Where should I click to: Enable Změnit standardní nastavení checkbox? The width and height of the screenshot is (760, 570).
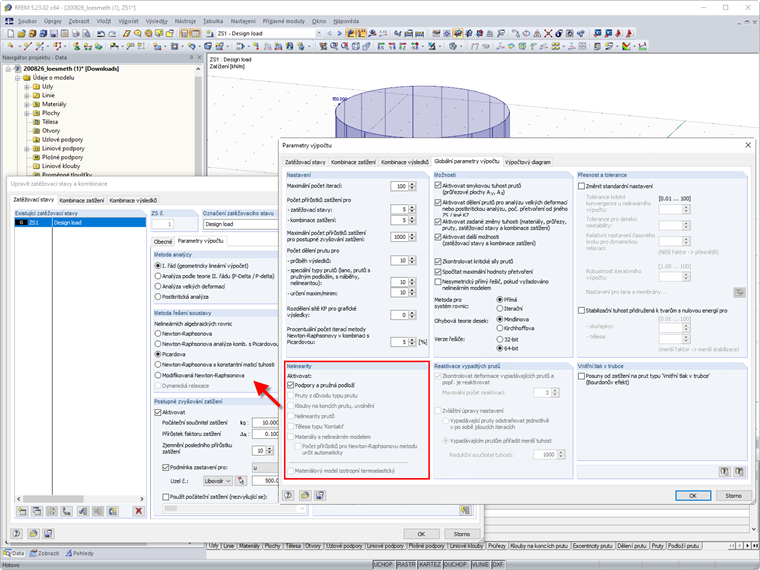point(581,186)
